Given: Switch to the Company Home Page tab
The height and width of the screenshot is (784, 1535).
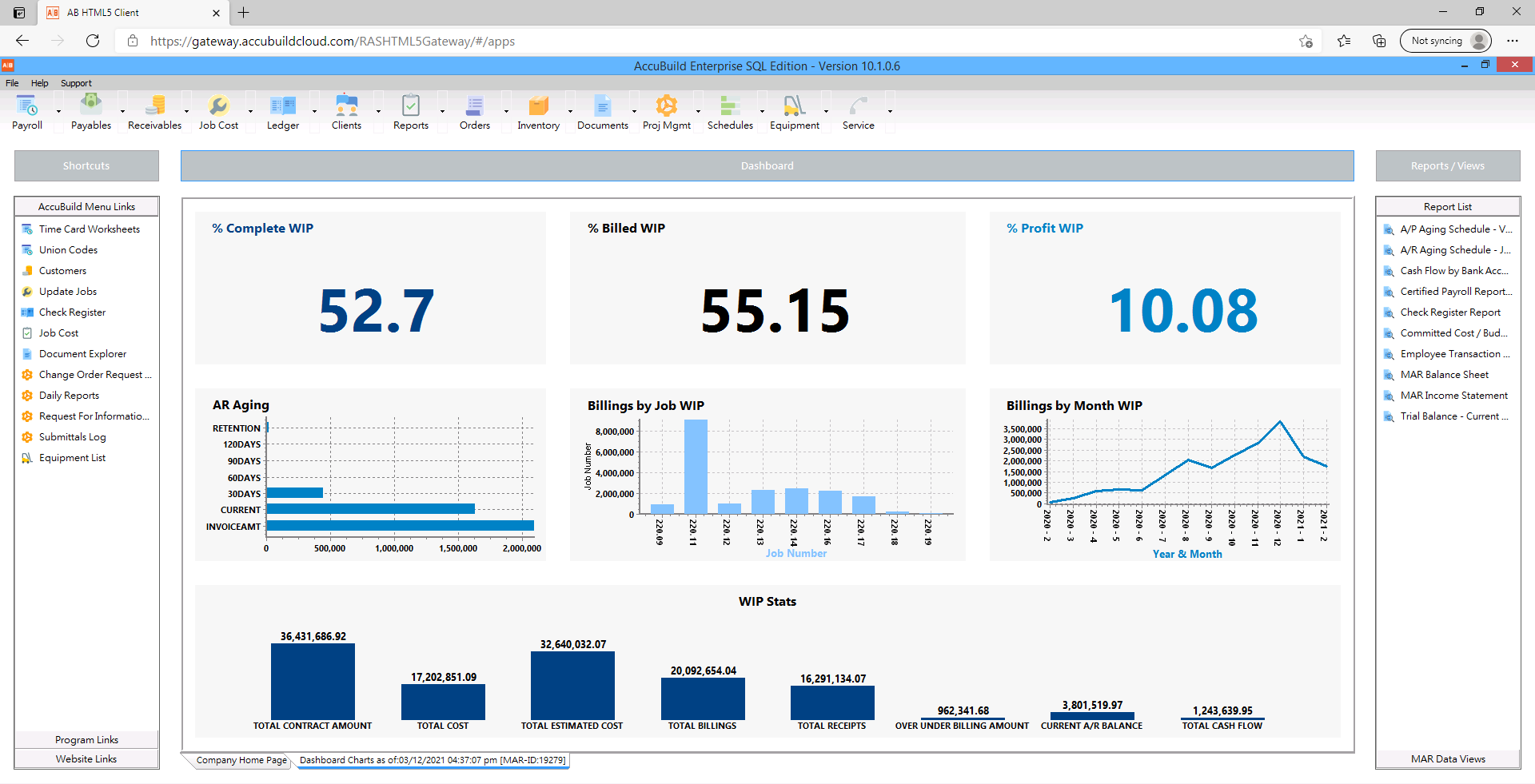Looking at the screenshot, I should (x=240, y=760).
